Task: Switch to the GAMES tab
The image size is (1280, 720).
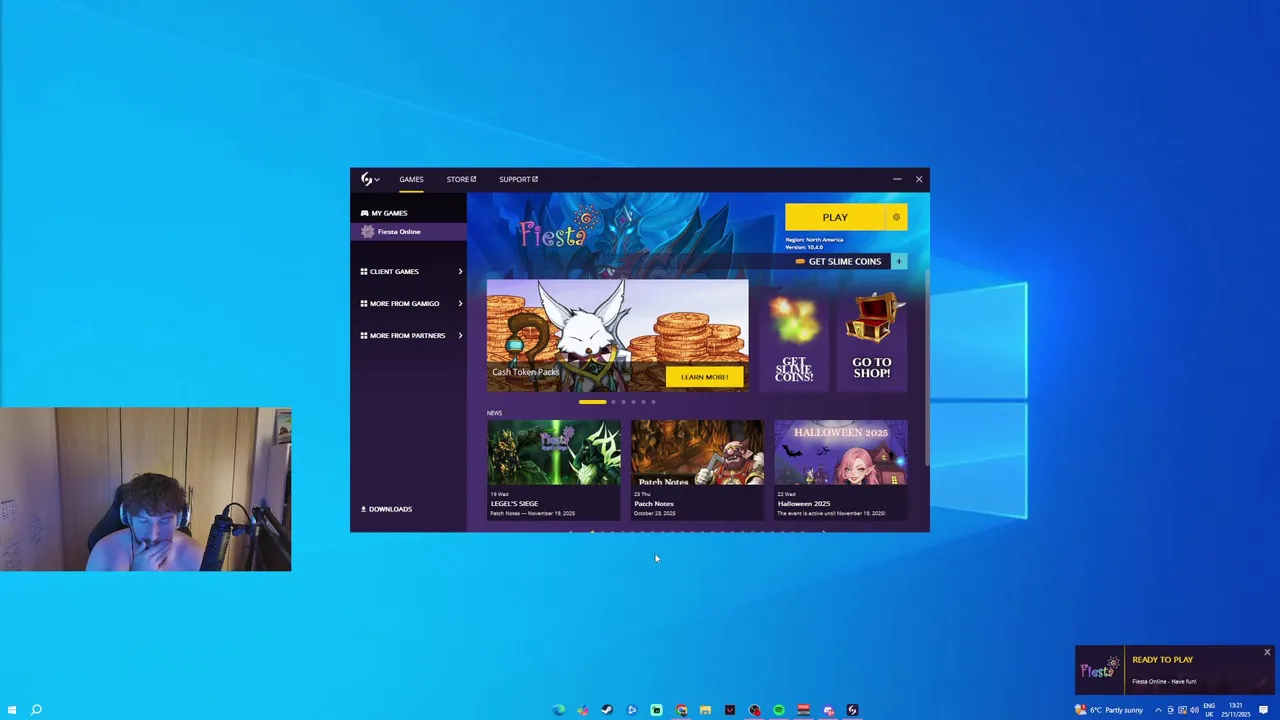Action: (x=411, y=179)
